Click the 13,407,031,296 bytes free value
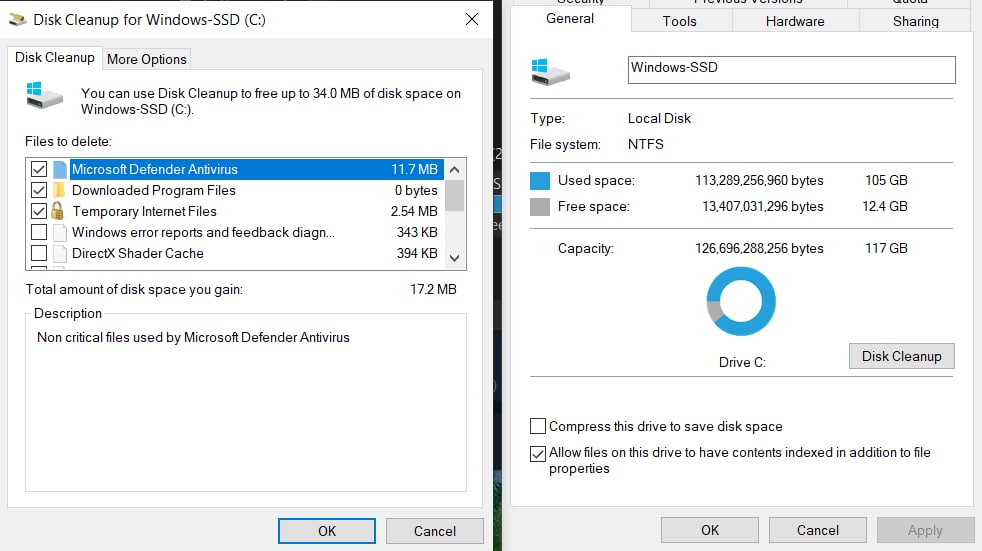 (763, 207)
